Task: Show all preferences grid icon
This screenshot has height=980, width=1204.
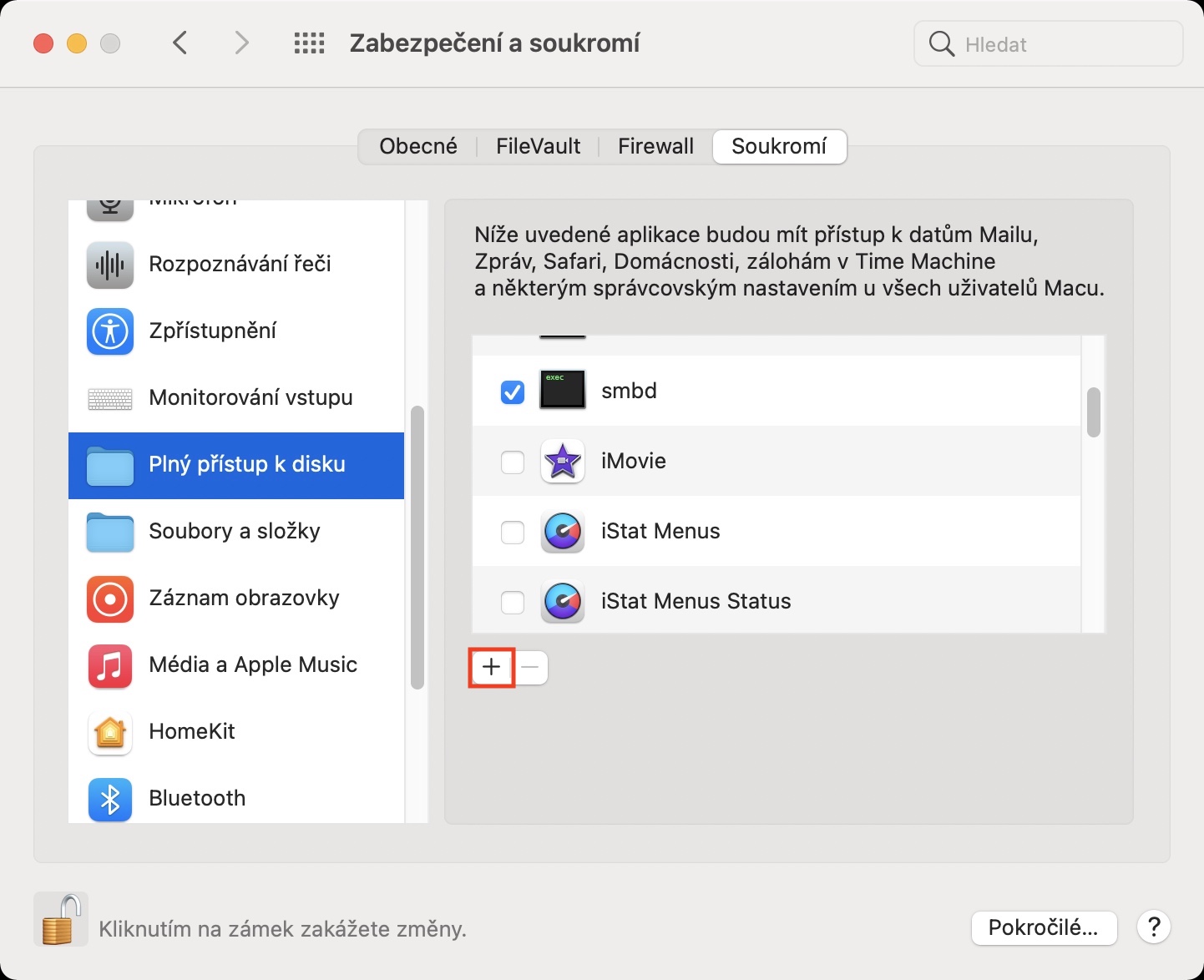Action: point(309,43)
